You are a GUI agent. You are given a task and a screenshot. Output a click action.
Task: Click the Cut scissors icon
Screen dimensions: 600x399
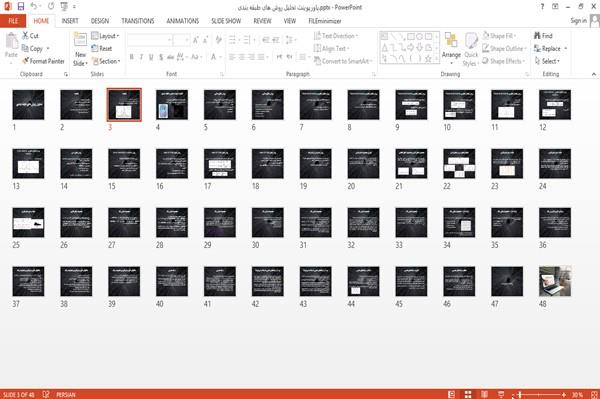coord(26,36)
